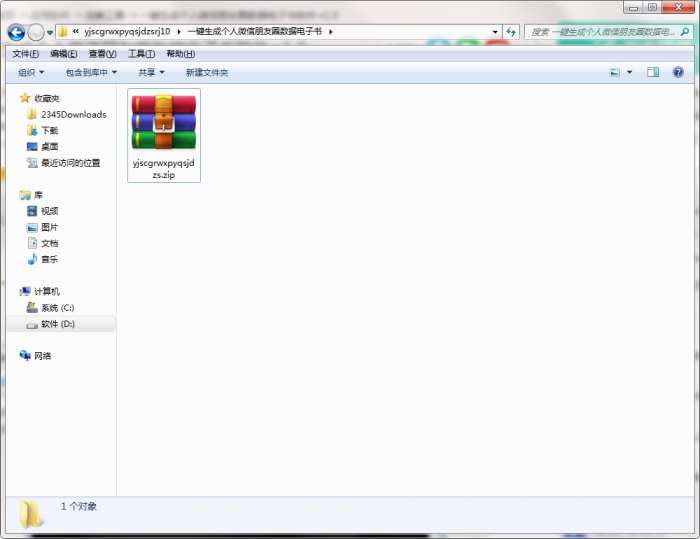Open 最近访问的位置 recent places
The image size is (700, 539).
71,163
